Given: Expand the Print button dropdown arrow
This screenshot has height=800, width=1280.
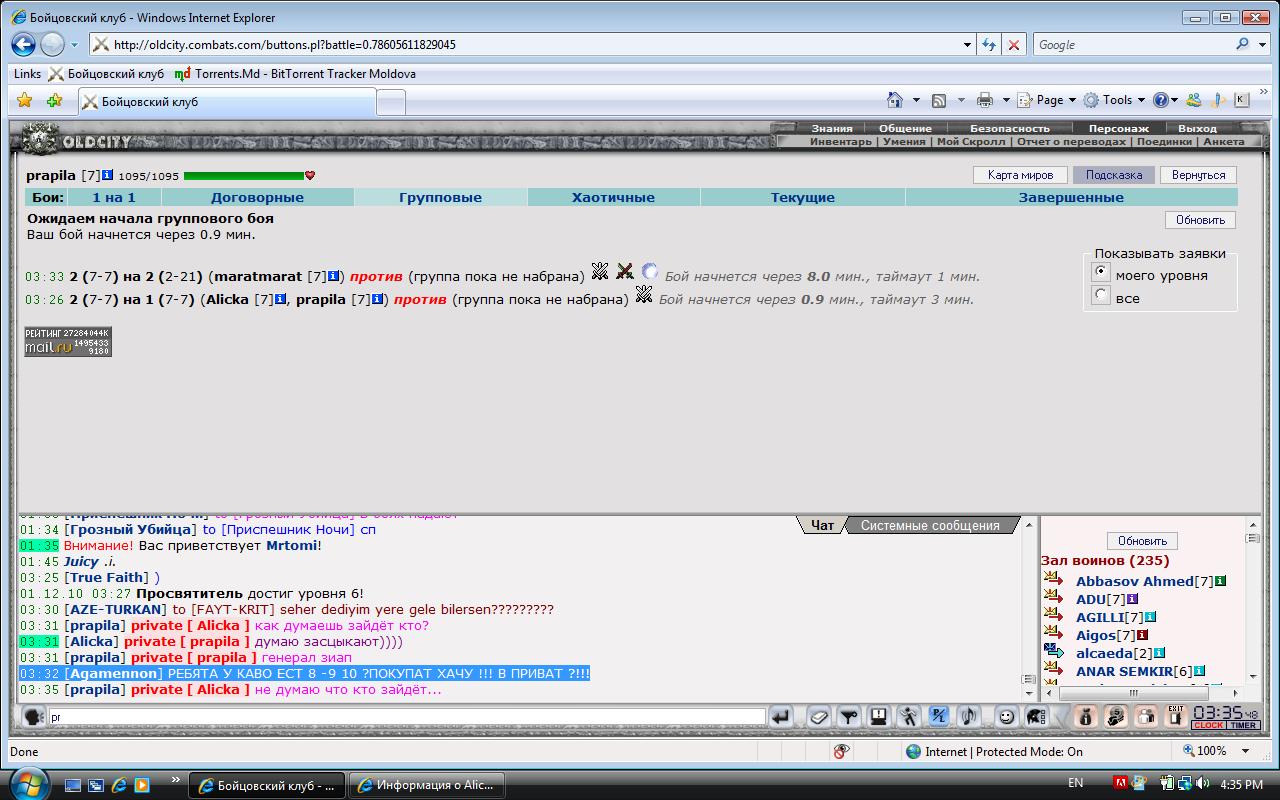Looking at the screenshot, I should pos(1006,100).
